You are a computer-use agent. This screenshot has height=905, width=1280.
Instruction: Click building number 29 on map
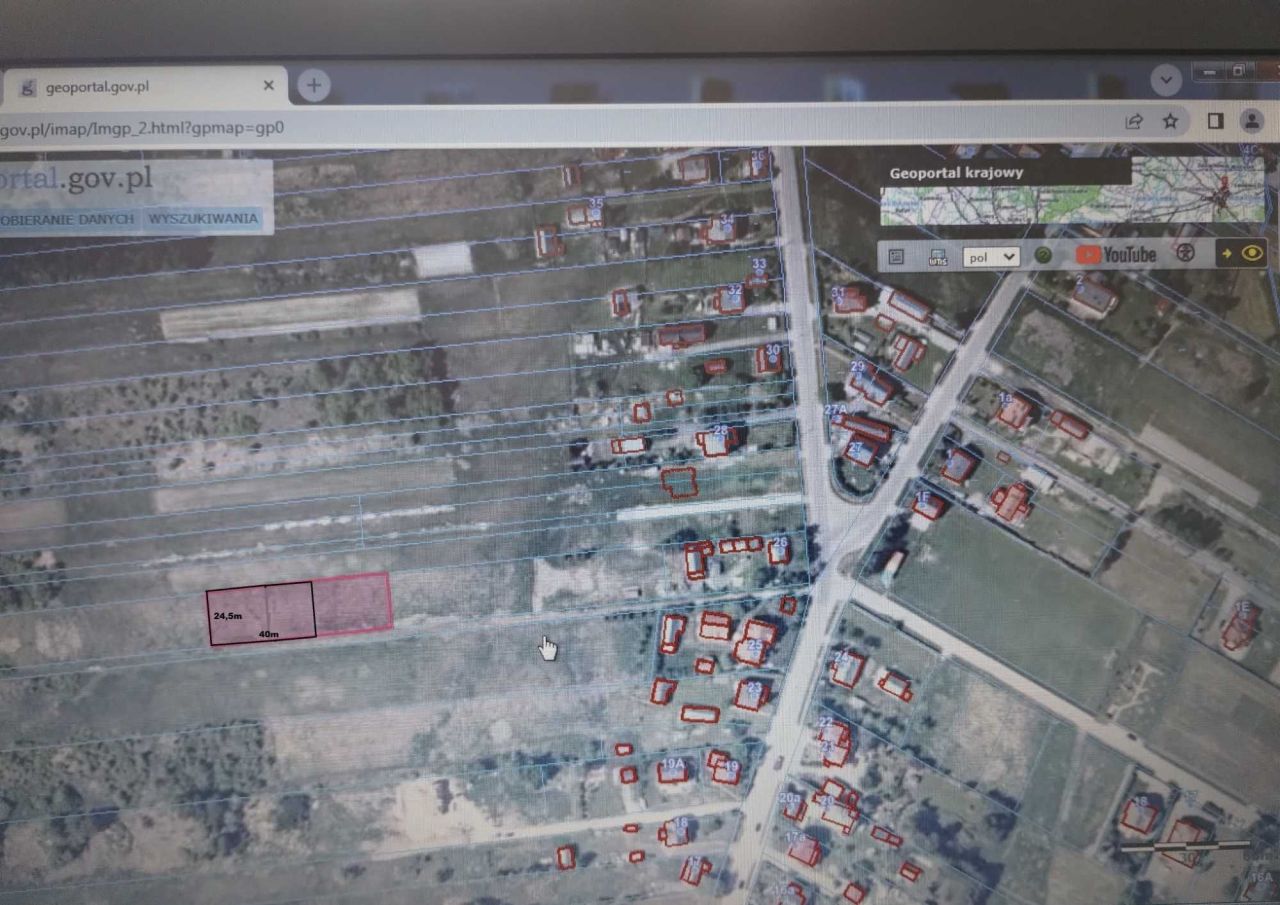(x=857, y=367)
